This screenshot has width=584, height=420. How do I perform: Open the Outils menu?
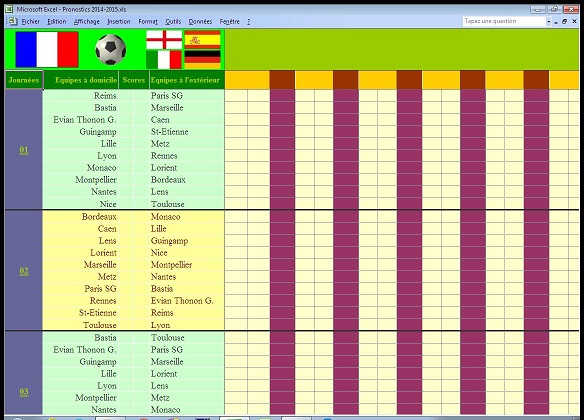click(173, 22)
